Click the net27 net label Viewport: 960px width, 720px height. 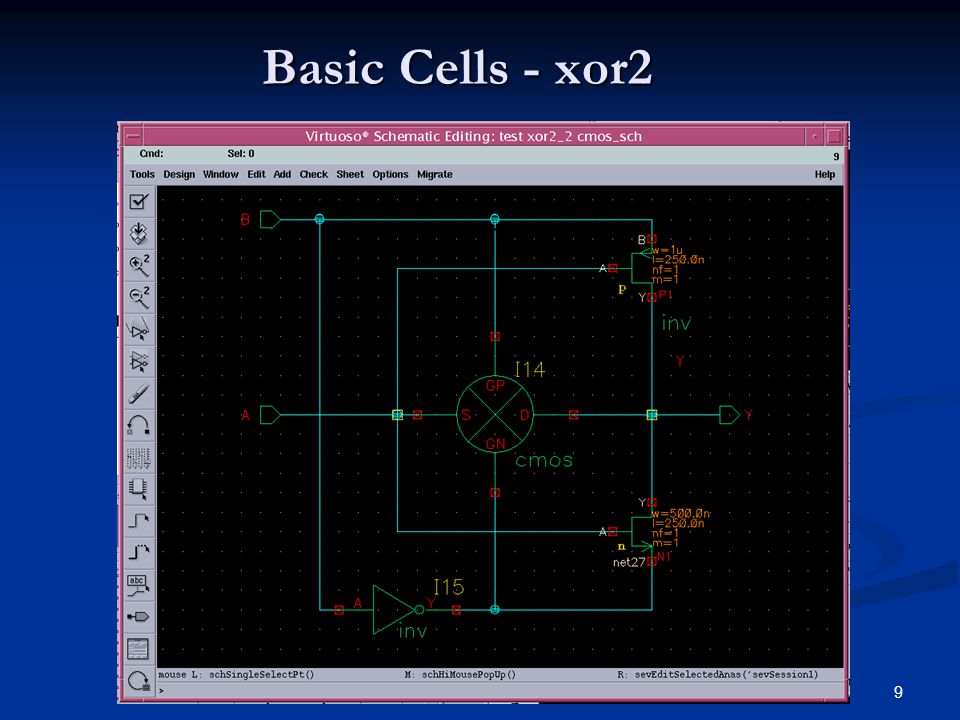tap(629, 562)
